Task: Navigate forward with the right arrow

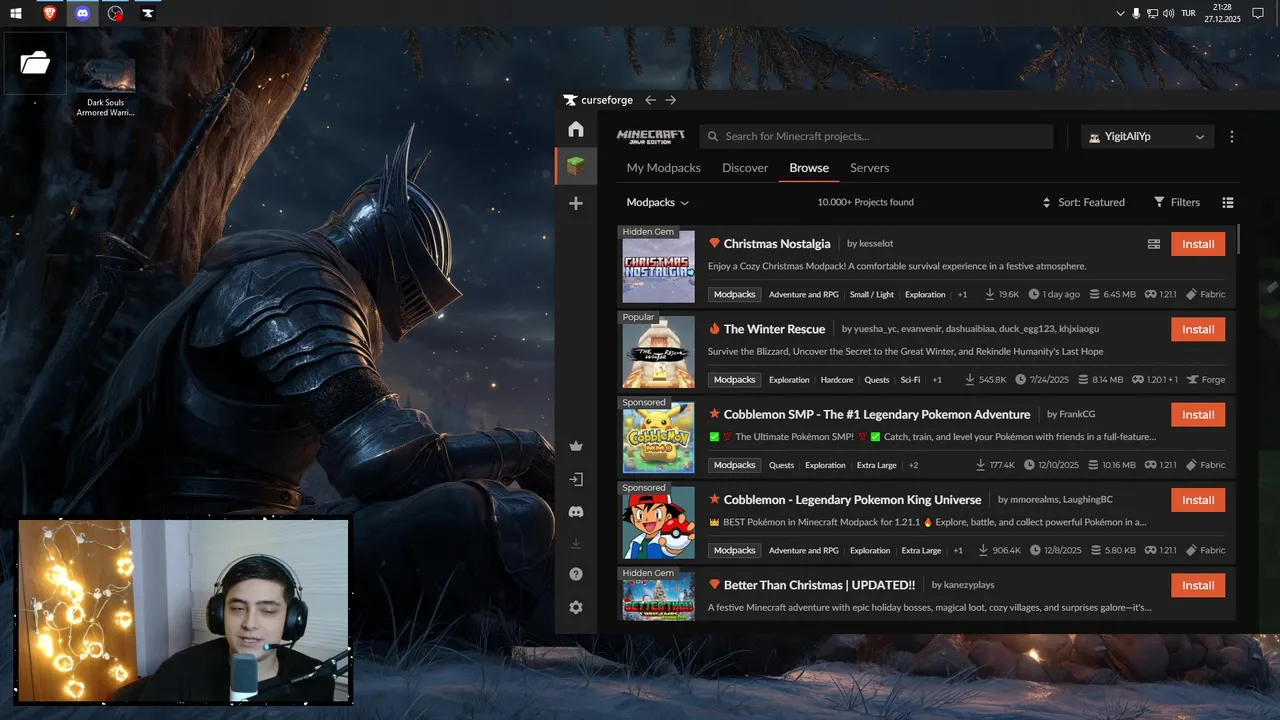Action: (x=671, y=100)
